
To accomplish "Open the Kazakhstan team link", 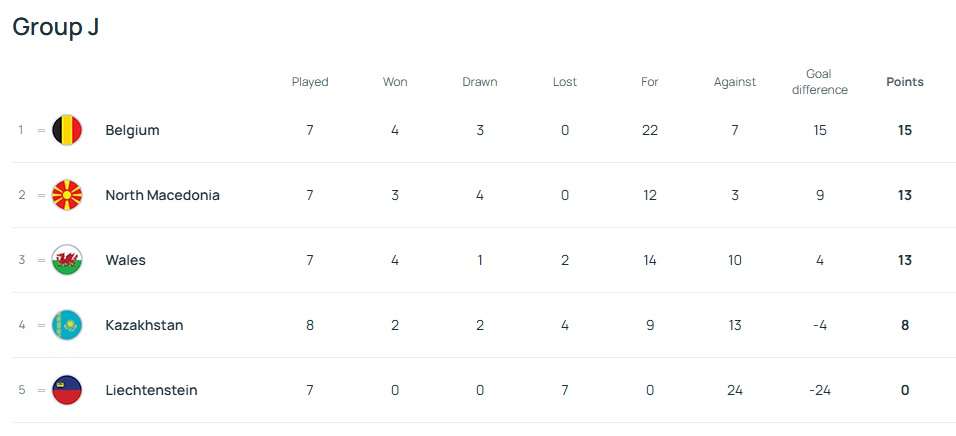I will (x=144, y=325).
